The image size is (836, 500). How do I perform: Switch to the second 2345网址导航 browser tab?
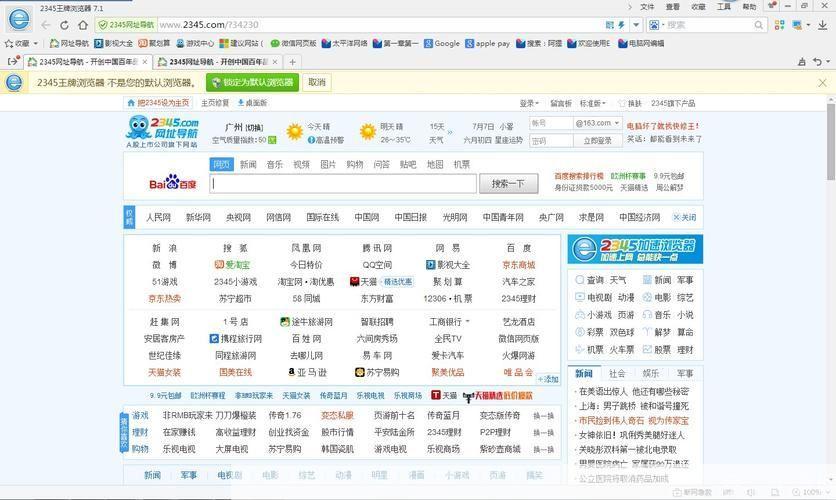(x=218, y=62)
